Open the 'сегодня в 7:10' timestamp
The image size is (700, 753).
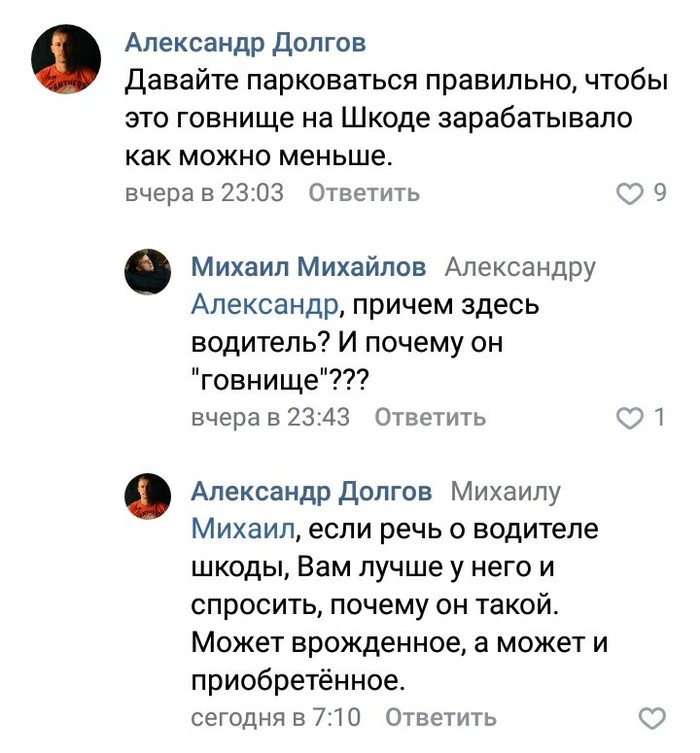(x=275, y=717)
